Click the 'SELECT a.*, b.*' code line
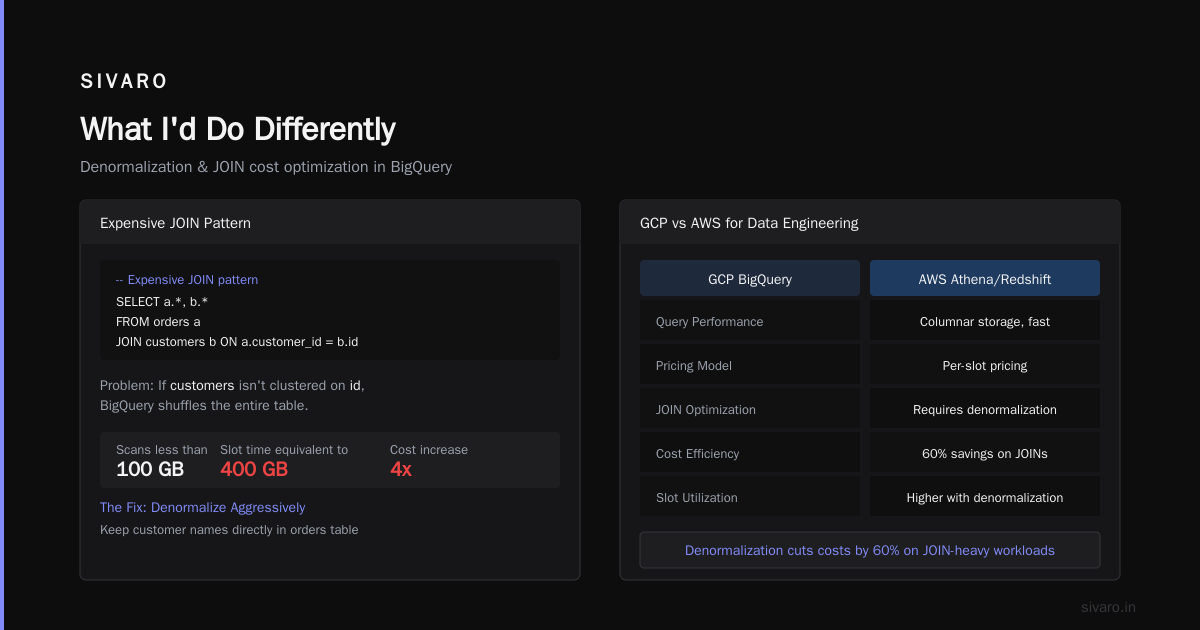 point(162,301)
